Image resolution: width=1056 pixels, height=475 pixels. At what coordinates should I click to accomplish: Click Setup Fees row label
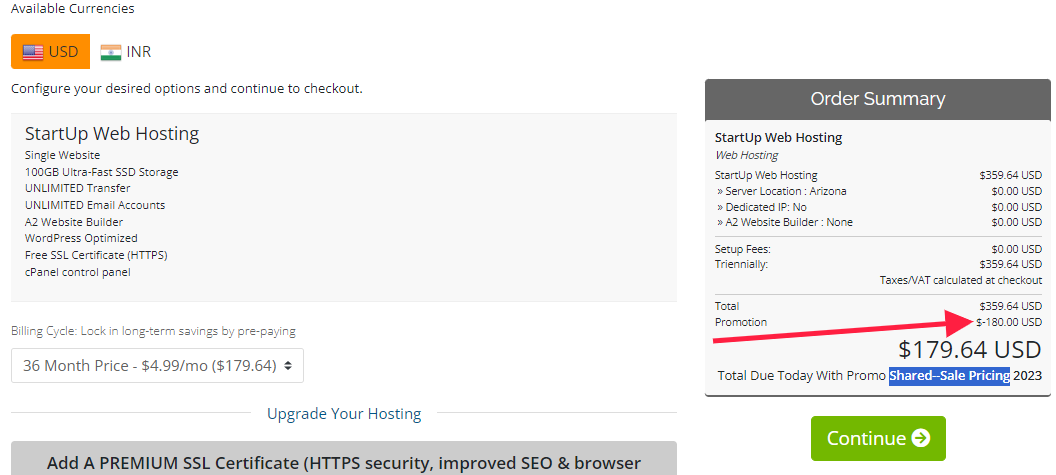click(x=743, y=249)
